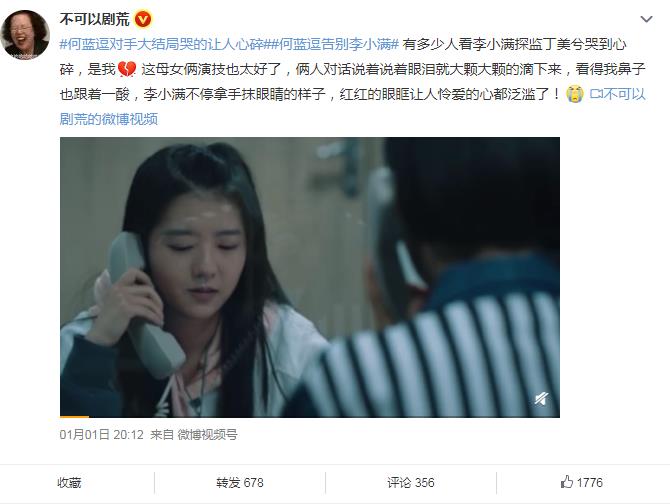Open 评论 356 comments
Image resolution: width=670 pixels, height=504 pixels.
(x=411, y=483)
